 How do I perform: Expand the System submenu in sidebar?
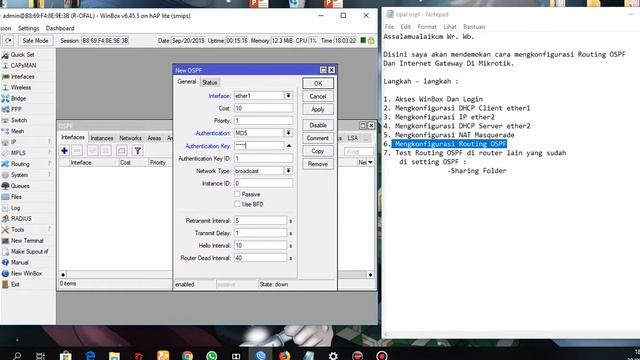[50, 175]
